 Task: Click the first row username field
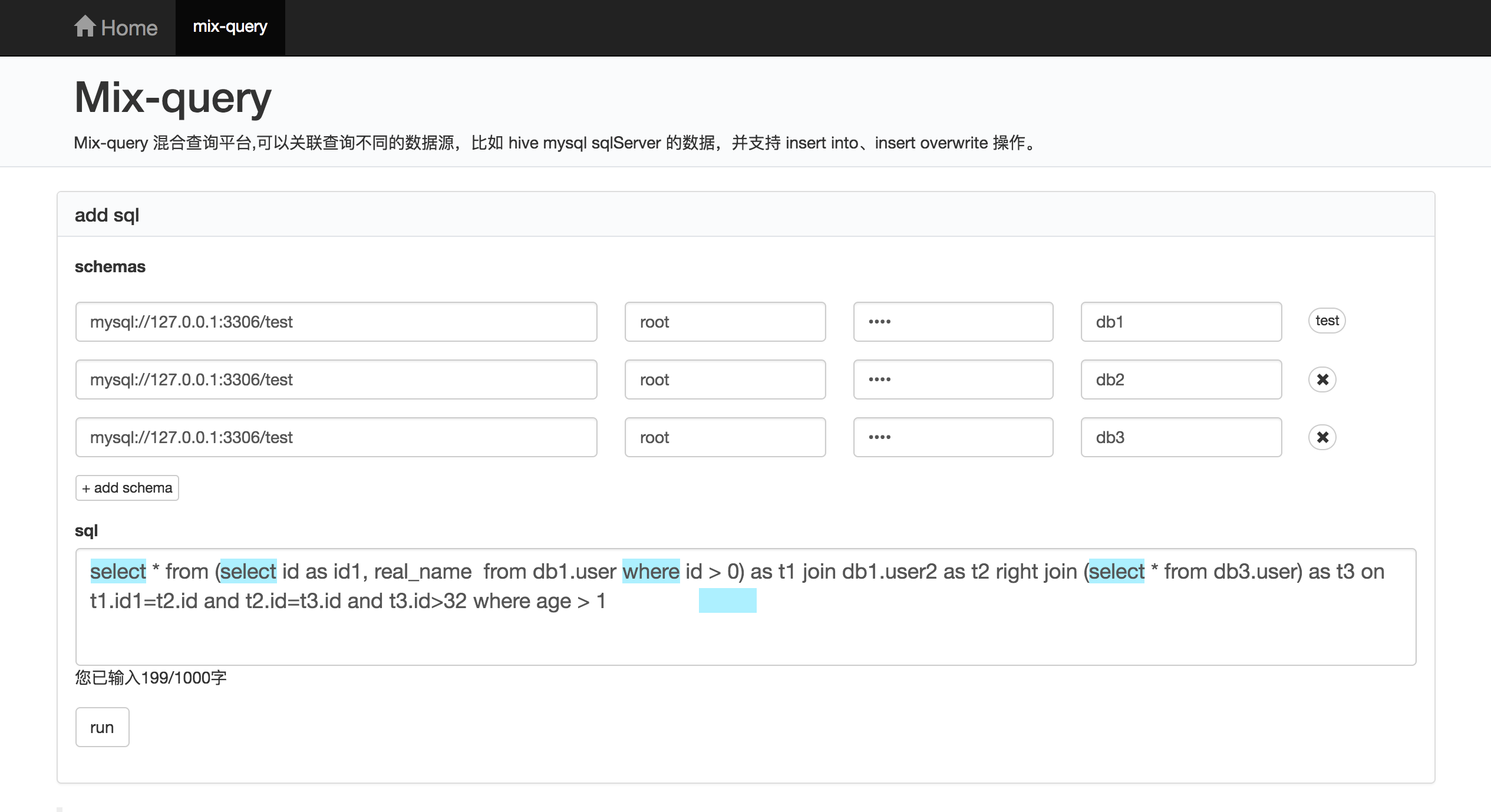tap(725, 322)
